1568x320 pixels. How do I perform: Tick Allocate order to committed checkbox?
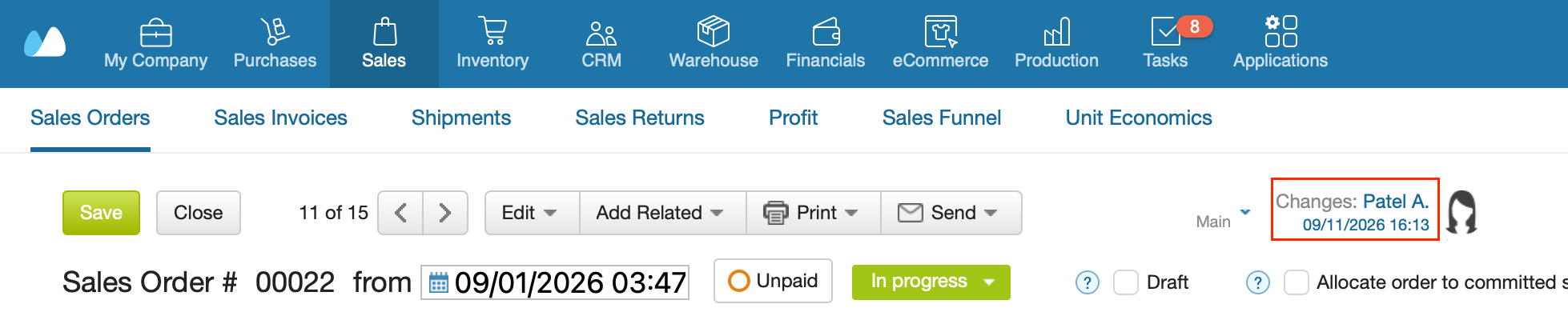coord(1297,282)
